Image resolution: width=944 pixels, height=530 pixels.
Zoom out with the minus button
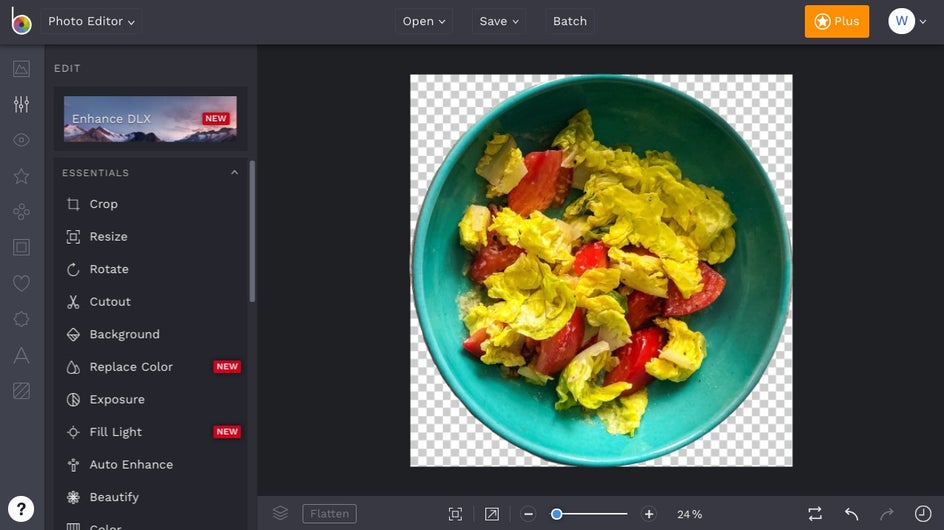click(528, 514)
